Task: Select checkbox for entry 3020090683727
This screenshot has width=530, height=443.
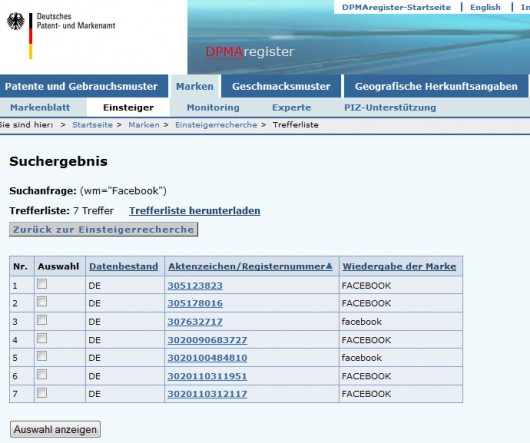Action: pos(42,338)
